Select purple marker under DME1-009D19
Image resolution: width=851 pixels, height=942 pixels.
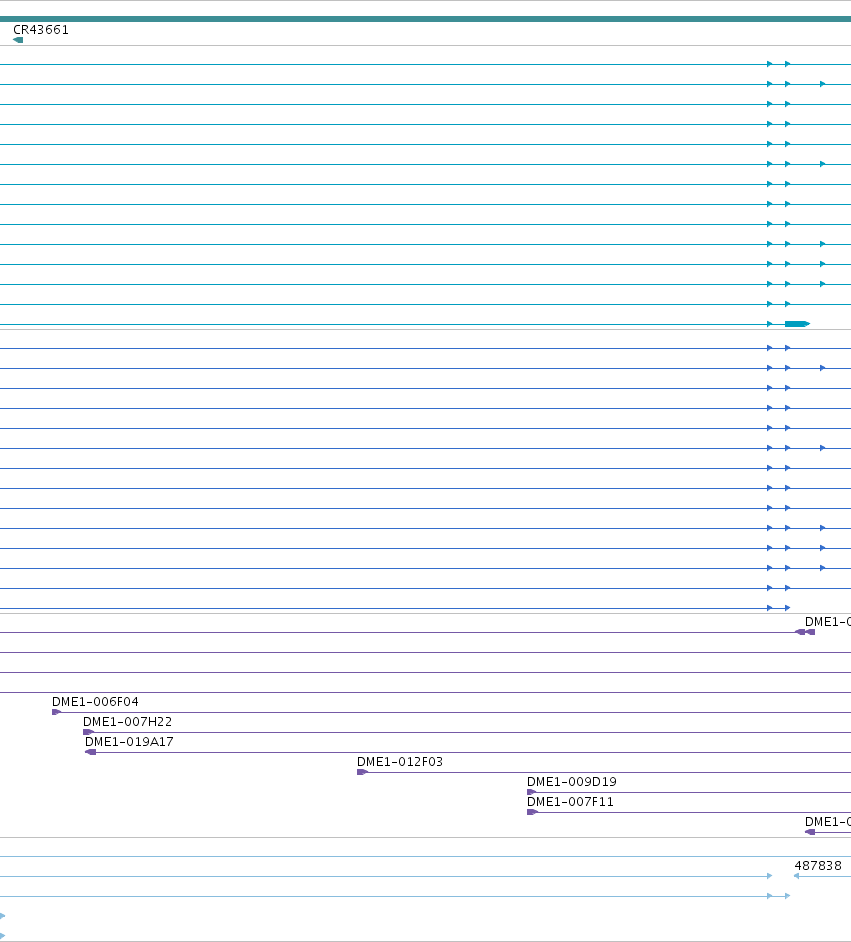click(531, 792)
